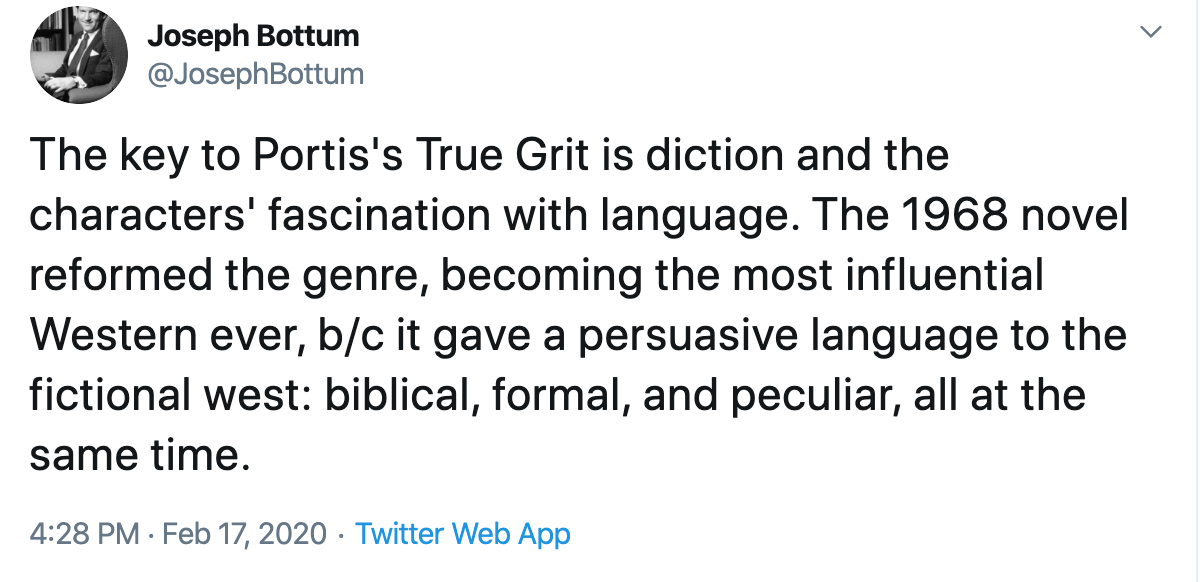Click the 4:28 PM timestamp
Image resolution: width=1200 pixels, height=582 pixels.
[85, 533]
